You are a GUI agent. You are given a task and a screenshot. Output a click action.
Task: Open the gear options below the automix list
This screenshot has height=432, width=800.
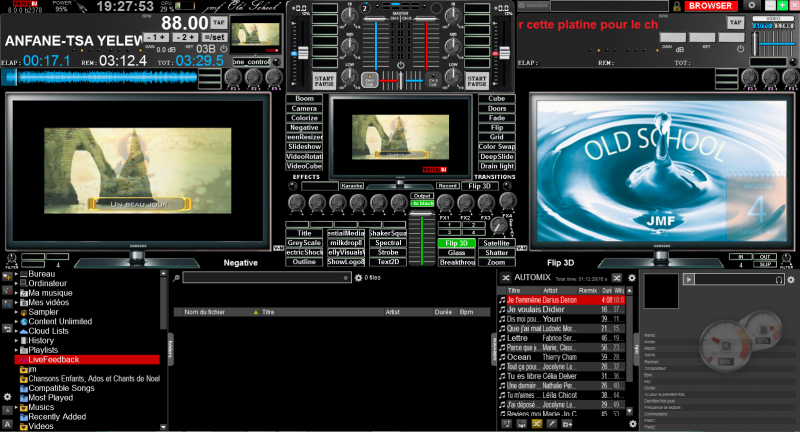click(x=633, y=424)
